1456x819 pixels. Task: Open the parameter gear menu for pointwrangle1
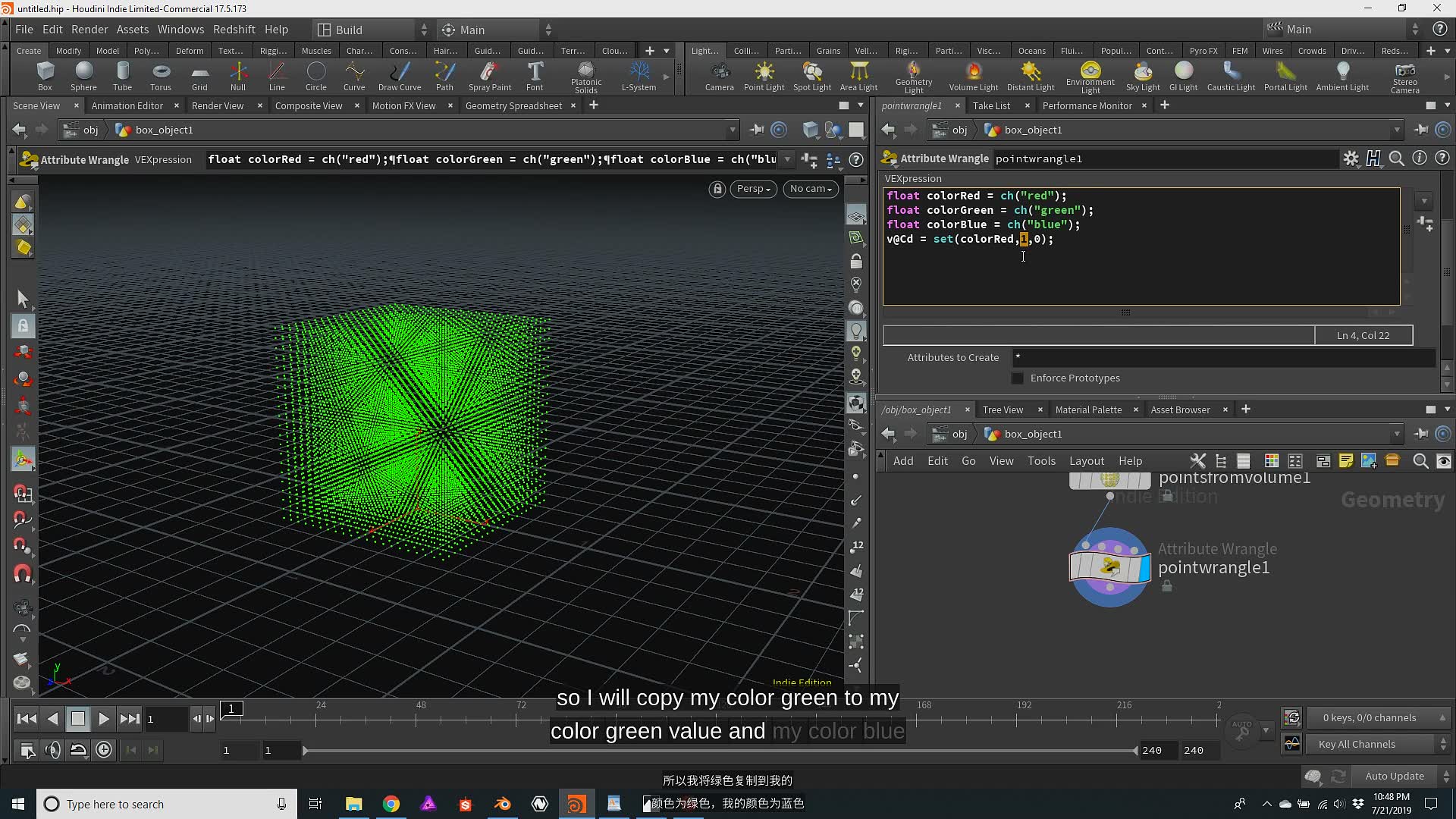pos(1351,158)
